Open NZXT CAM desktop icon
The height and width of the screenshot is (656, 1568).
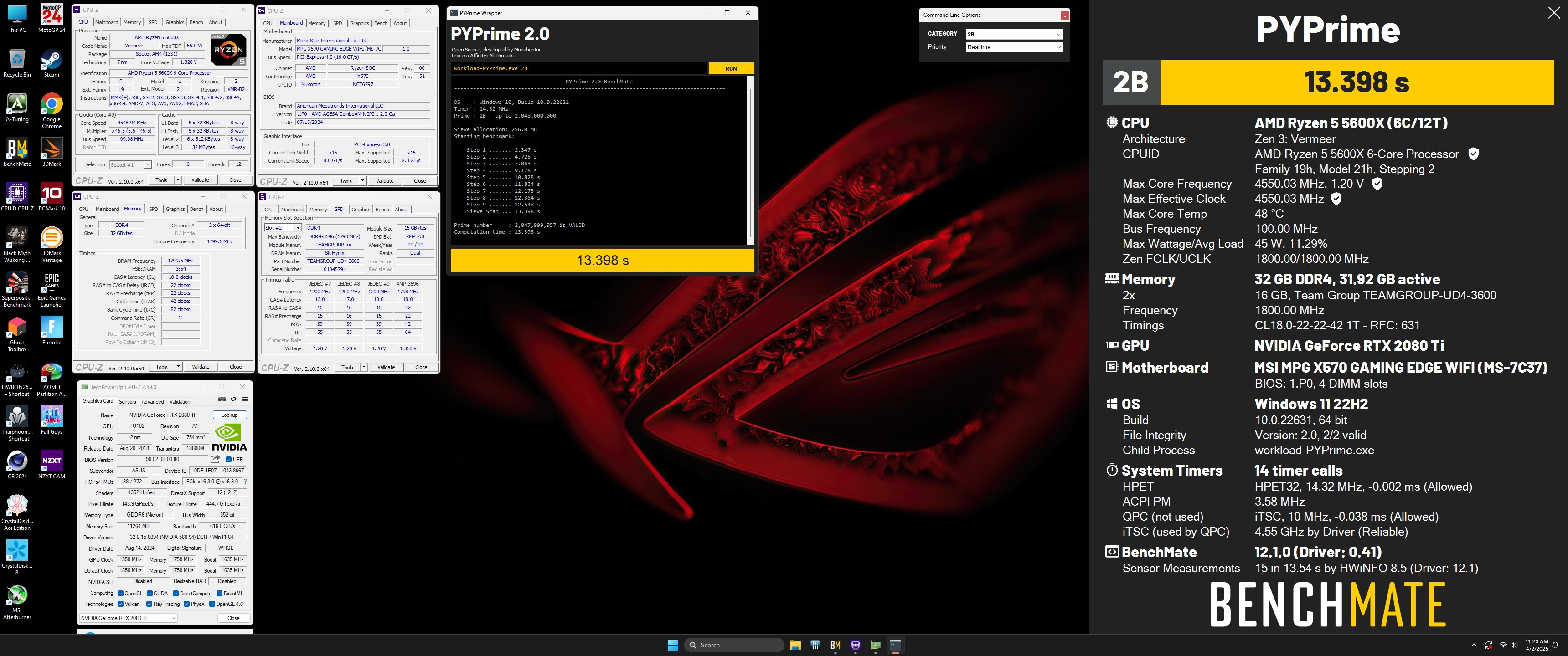point(52,464)
